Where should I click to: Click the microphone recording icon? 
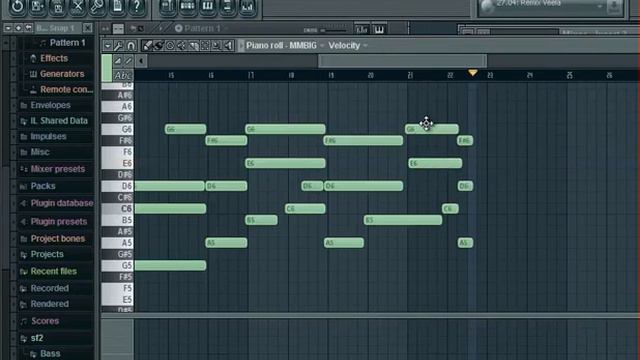point(97,6)
